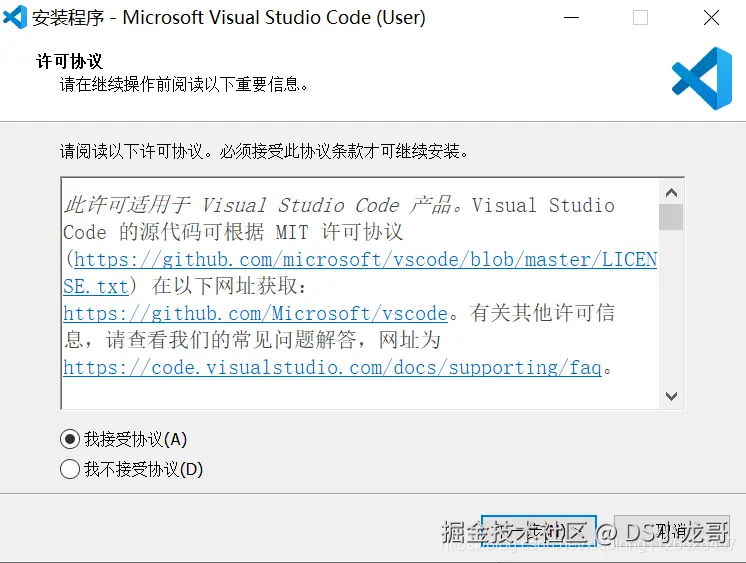Open the vscode LICENSE.txt GitHub link
Image resolution: width=746 pixels, height=563 pixels.
365,260
